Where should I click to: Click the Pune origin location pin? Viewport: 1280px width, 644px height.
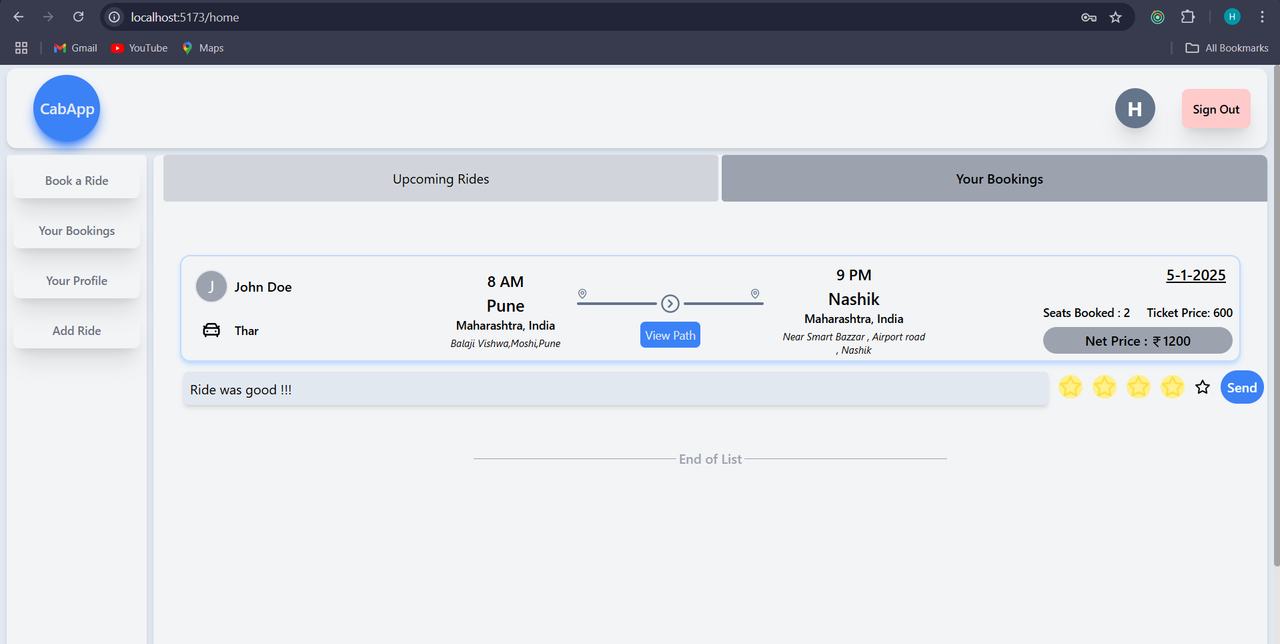tap(582, 294)
